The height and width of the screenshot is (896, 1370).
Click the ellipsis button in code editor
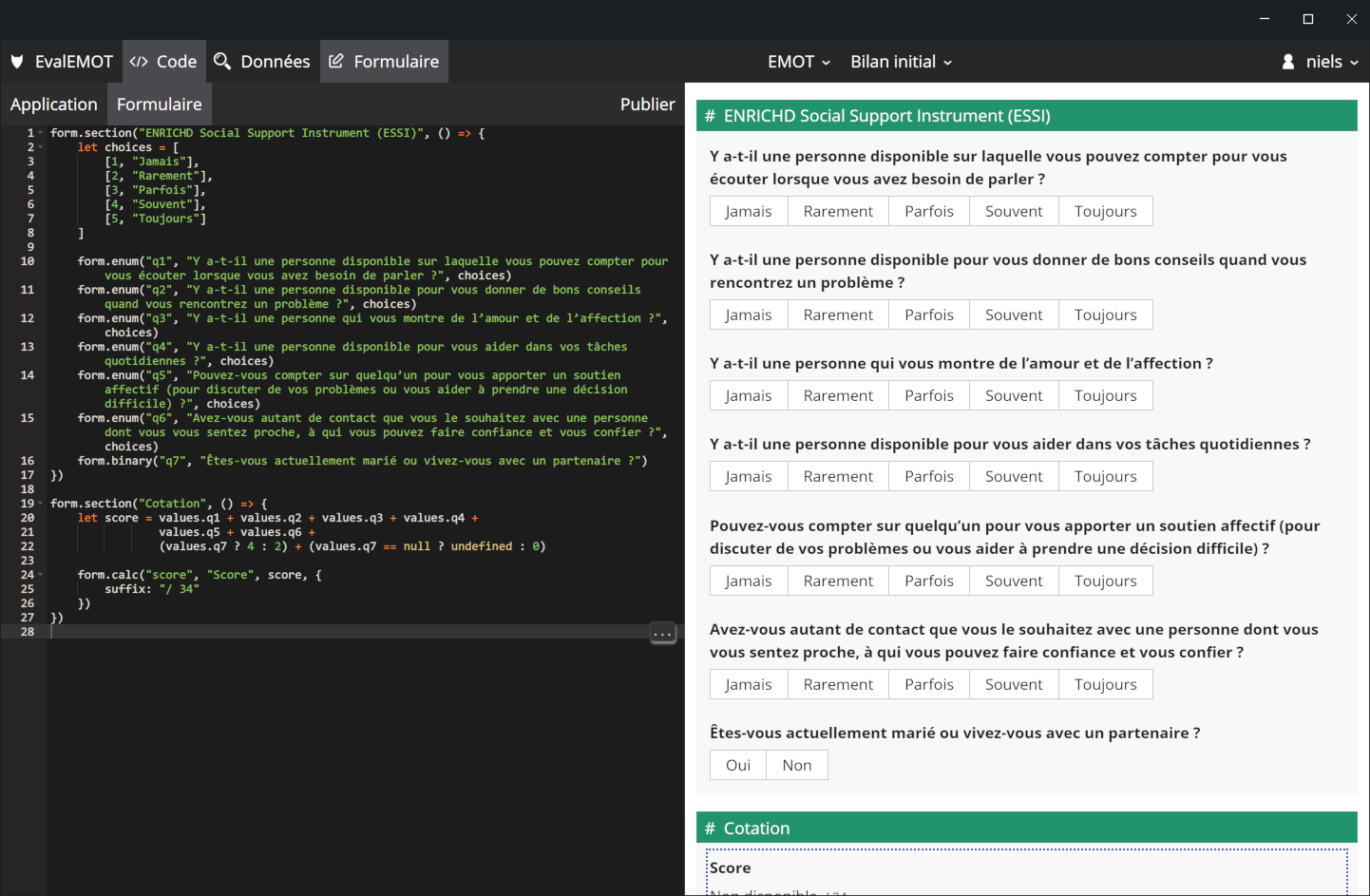(x=662, y=633)
